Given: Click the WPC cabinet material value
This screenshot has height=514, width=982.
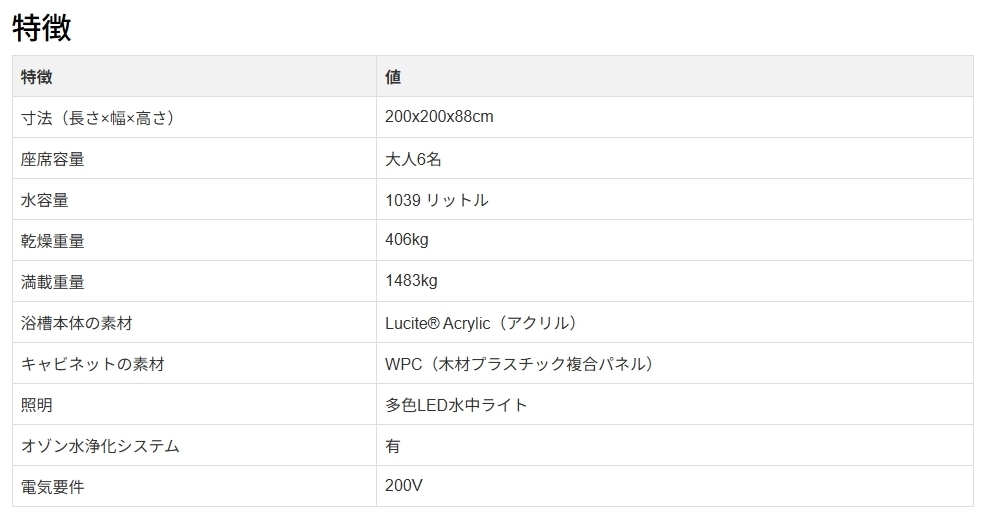Looking at the screenshot, I should (520, 364).
